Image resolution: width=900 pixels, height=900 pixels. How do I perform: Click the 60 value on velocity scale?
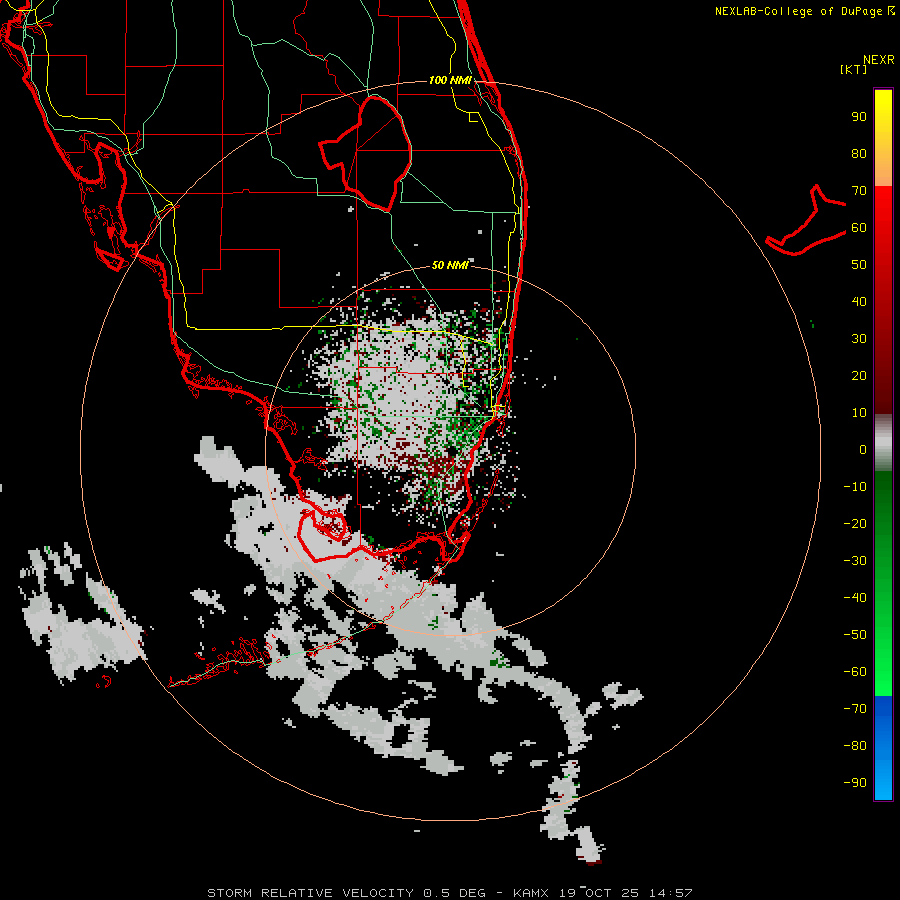pyautogui.click(x=859, y=228)
